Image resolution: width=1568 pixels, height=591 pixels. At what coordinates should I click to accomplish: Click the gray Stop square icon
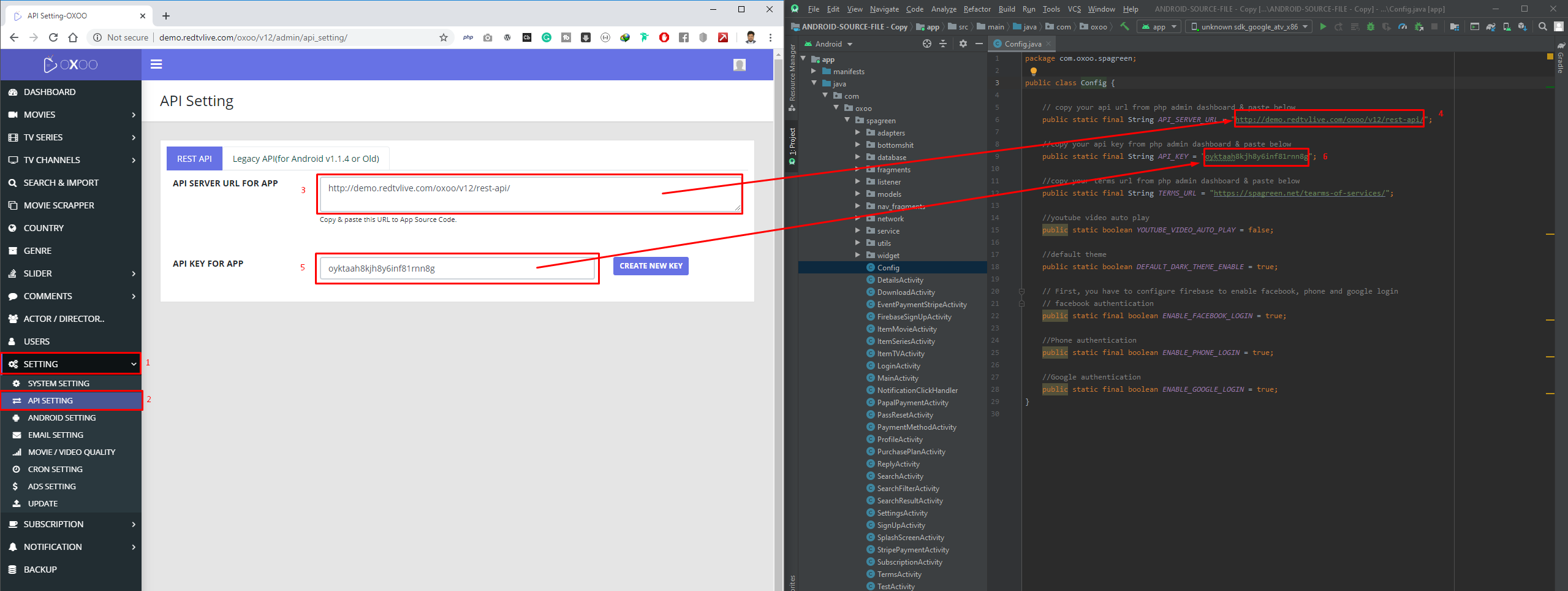coord(1434,26)
